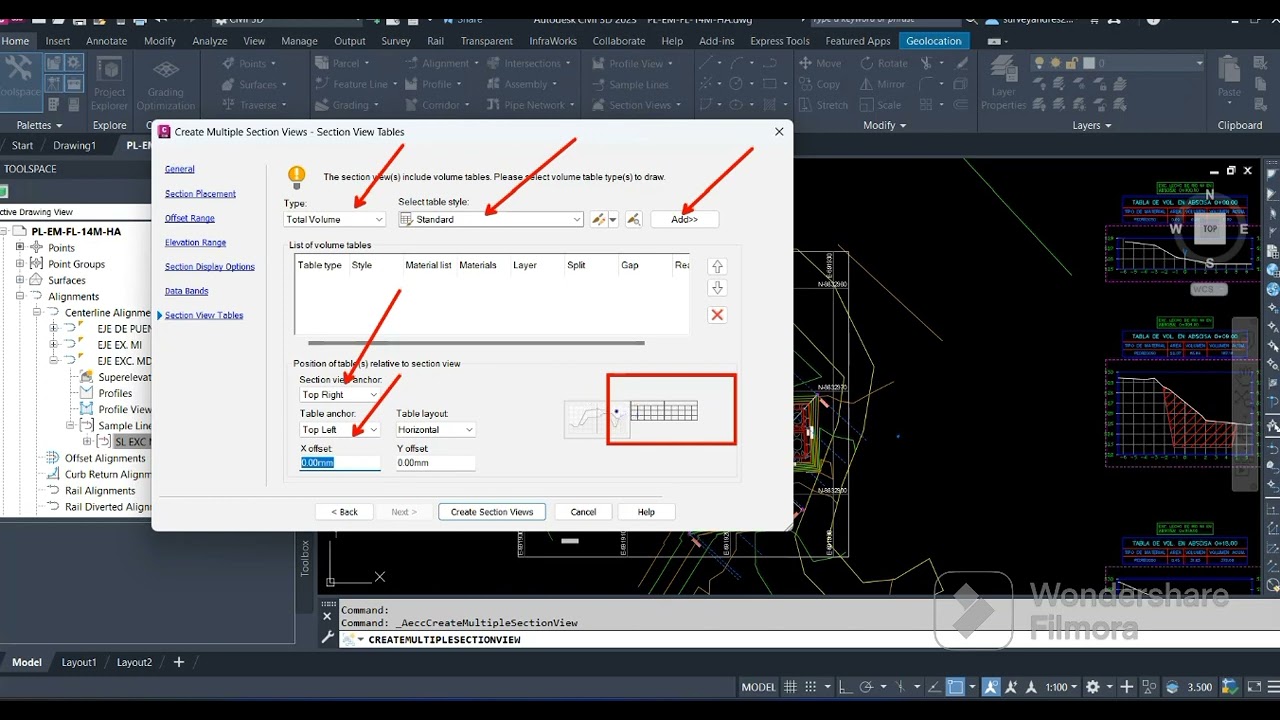The width and height of the screenshot is (1280, 720).
Task: Go to Section Display Options link
Action: point(210,267)
